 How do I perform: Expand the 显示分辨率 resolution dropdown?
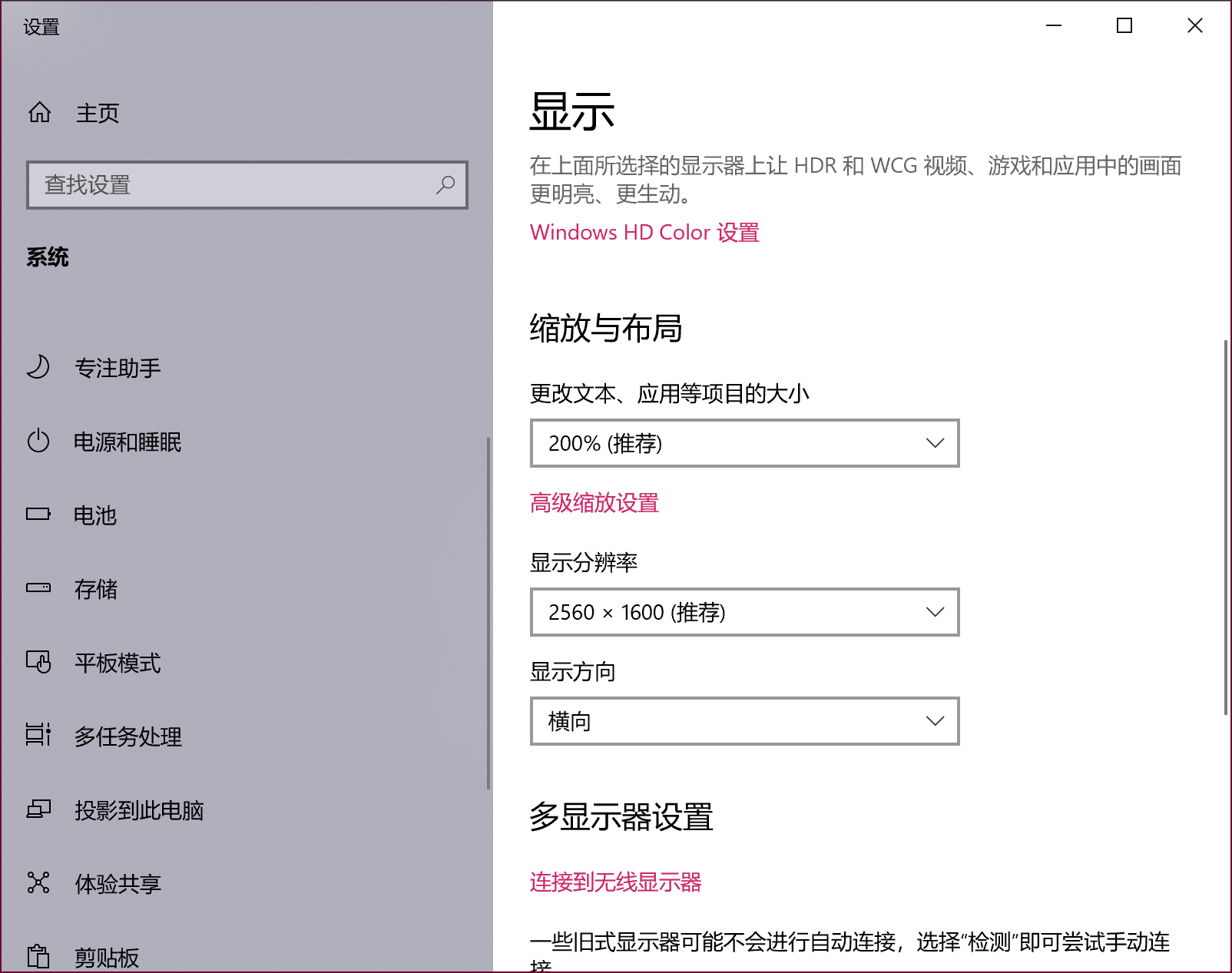[x=744, y=612]
